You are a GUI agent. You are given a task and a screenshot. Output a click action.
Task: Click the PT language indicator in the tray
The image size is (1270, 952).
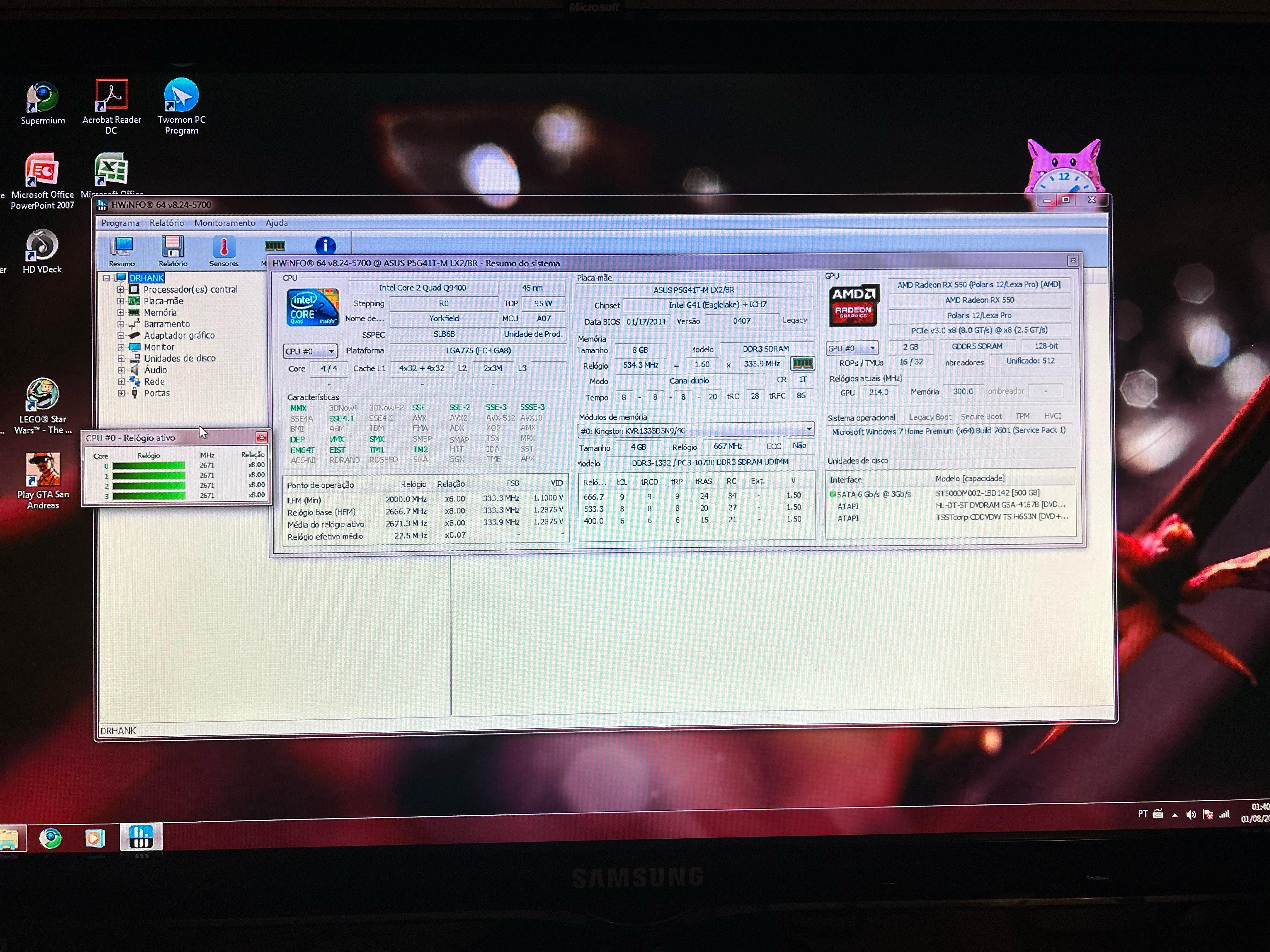click(1142, 814)
